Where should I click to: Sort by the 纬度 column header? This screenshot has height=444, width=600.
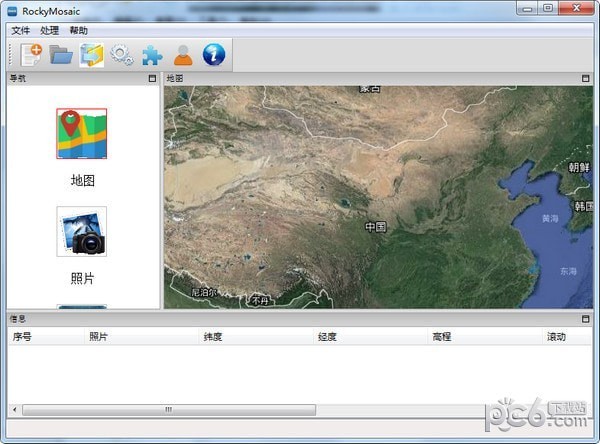[x=213, y=337]
